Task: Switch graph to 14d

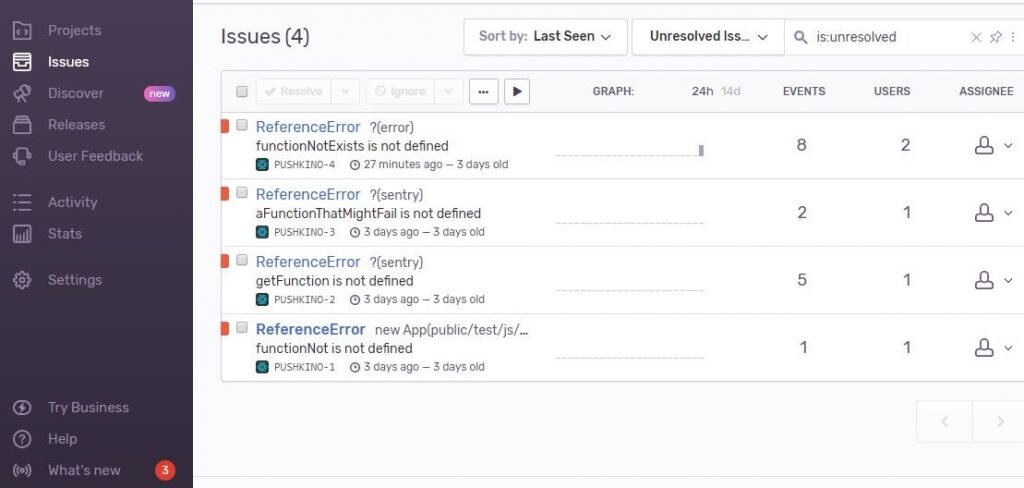Action: (731, 91)
